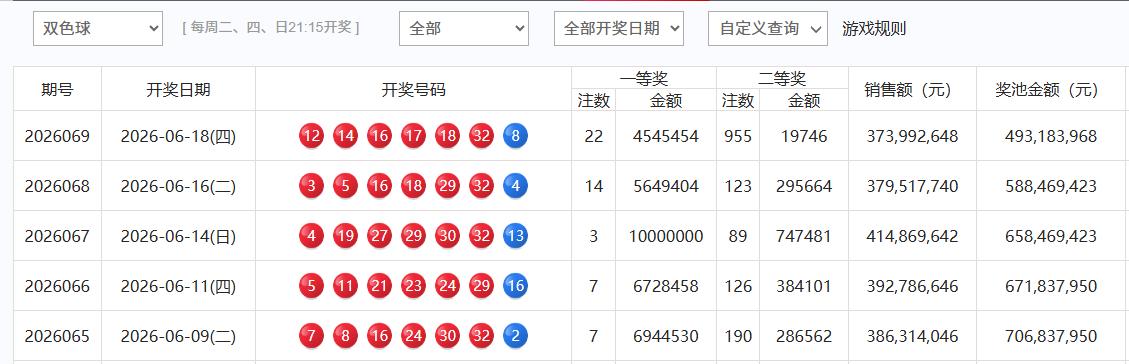Click issue number 2026067
The width and height of the screenshot is (1129, 364).
58,236
